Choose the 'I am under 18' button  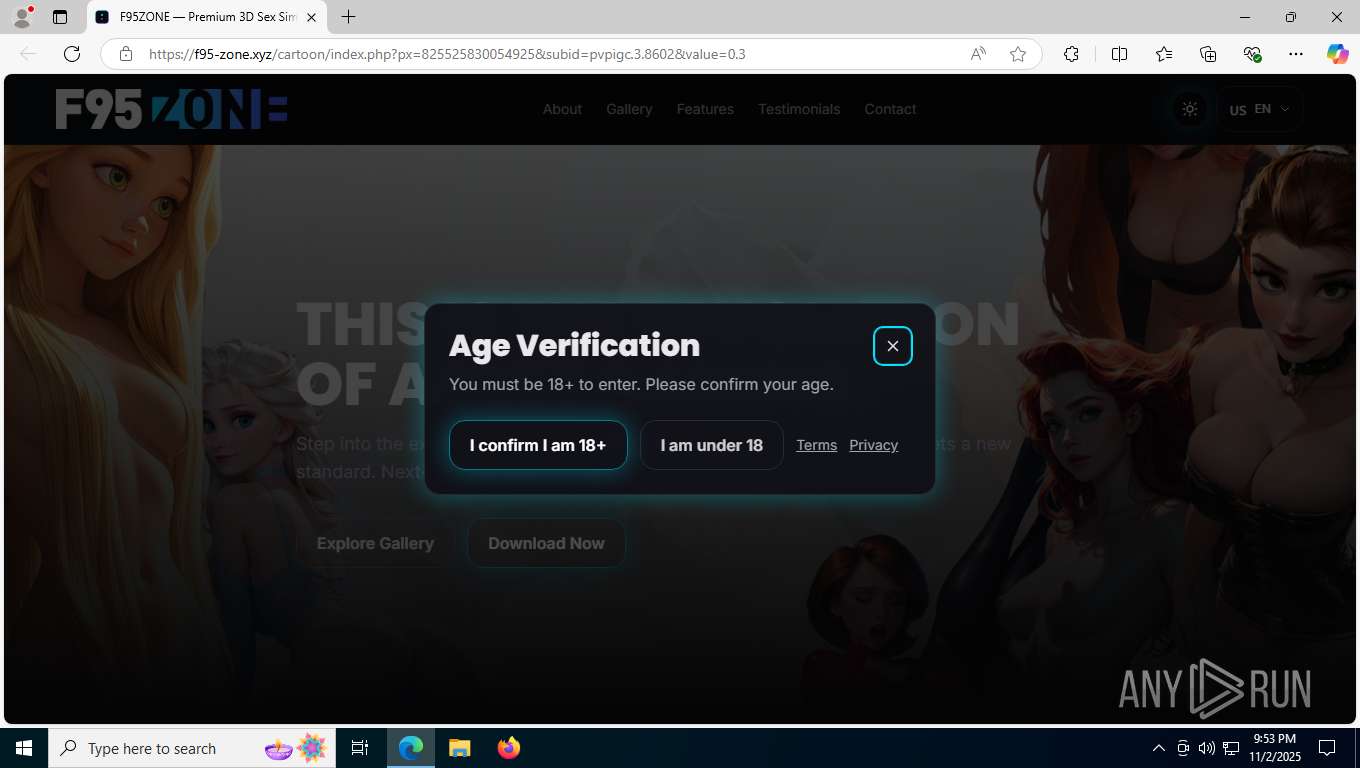(x=711, y=445)
